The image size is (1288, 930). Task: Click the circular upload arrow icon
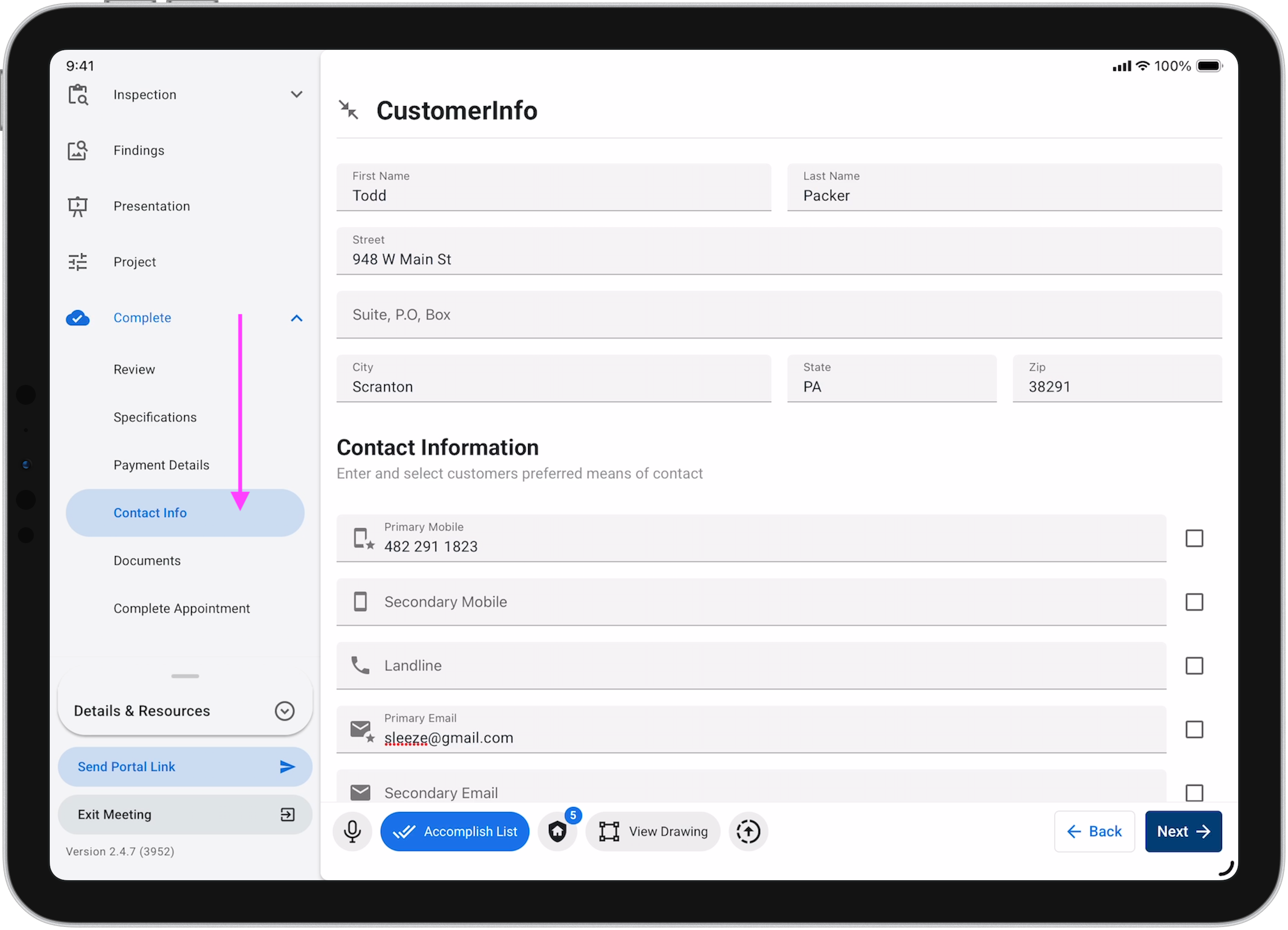pyautogui.click(x=748, y=831)
